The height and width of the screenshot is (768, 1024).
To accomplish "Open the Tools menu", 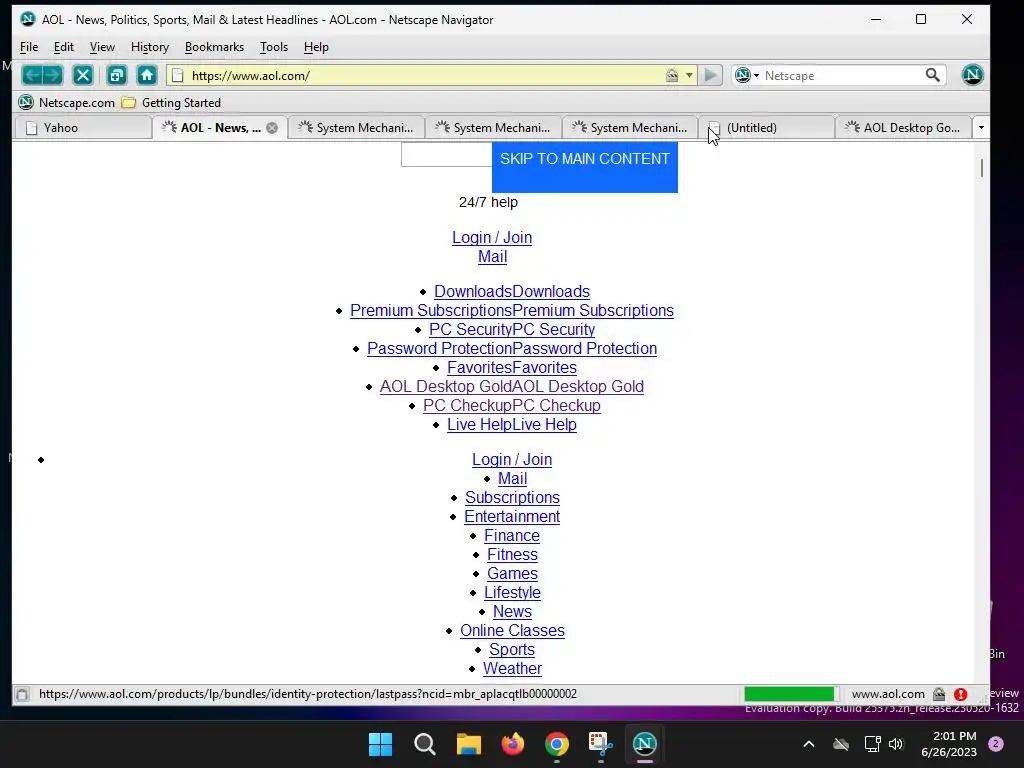I will coord(274,47).
